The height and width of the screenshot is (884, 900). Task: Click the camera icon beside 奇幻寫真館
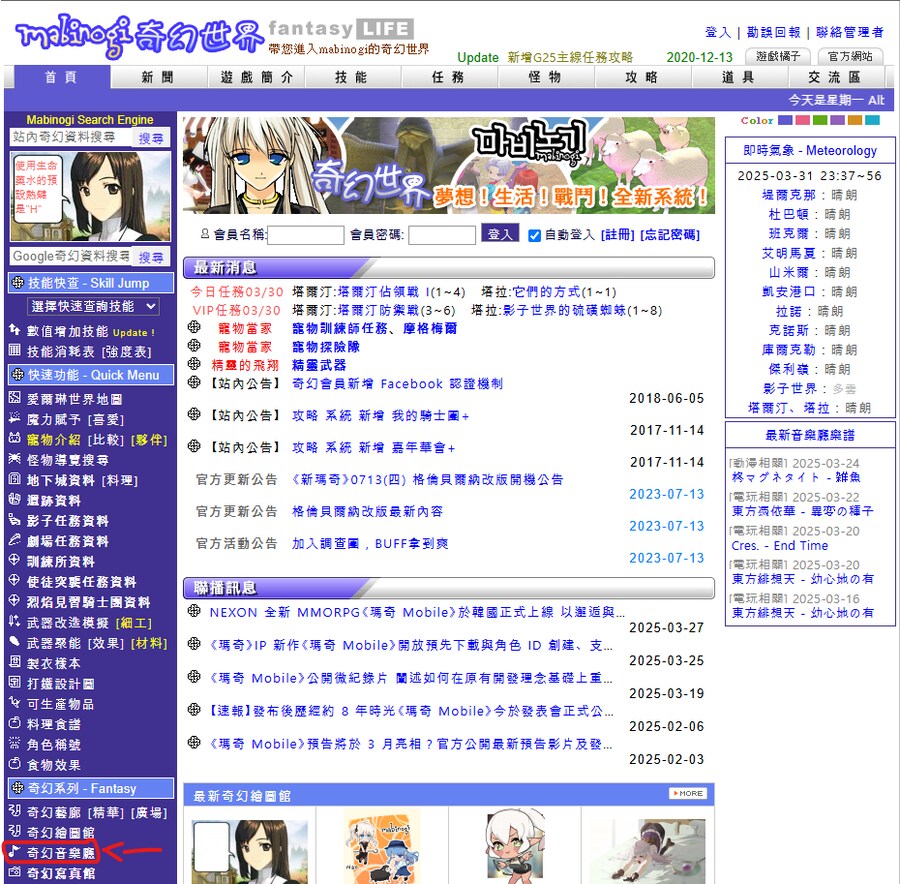click(x=14, y=871)
